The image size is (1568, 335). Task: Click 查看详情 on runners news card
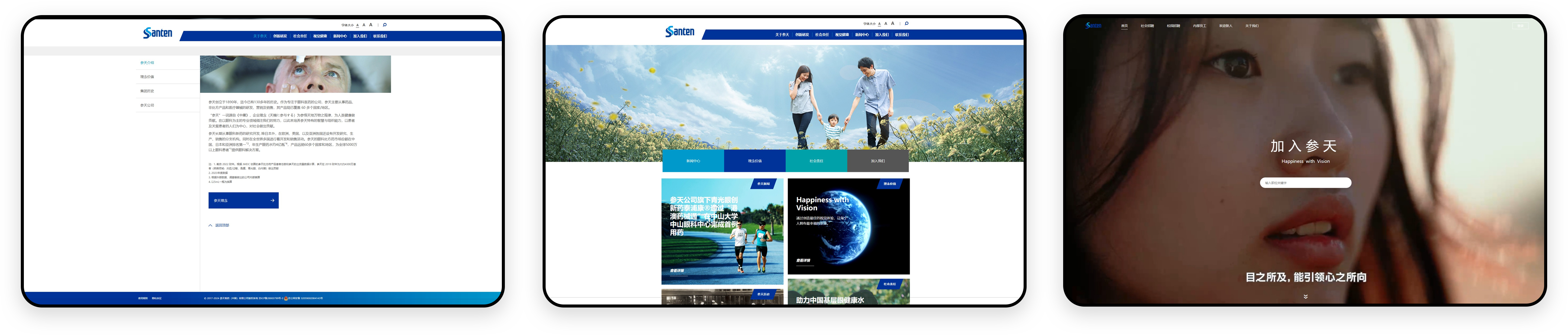pos(677,270)
